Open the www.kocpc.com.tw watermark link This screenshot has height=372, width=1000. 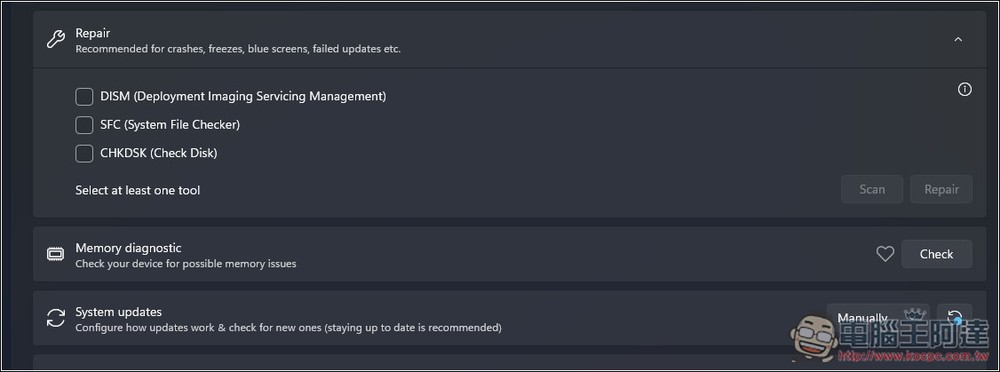[x=915, y=355]
